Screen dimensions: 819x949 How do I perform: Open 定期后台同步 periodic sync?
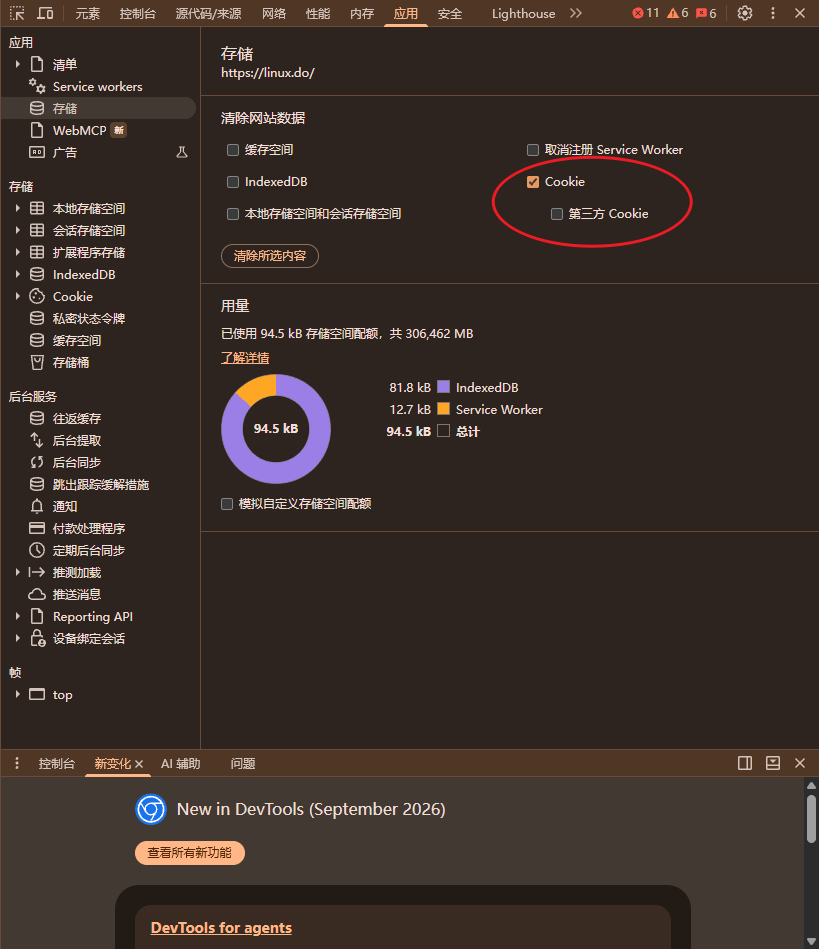coord(88,550)
